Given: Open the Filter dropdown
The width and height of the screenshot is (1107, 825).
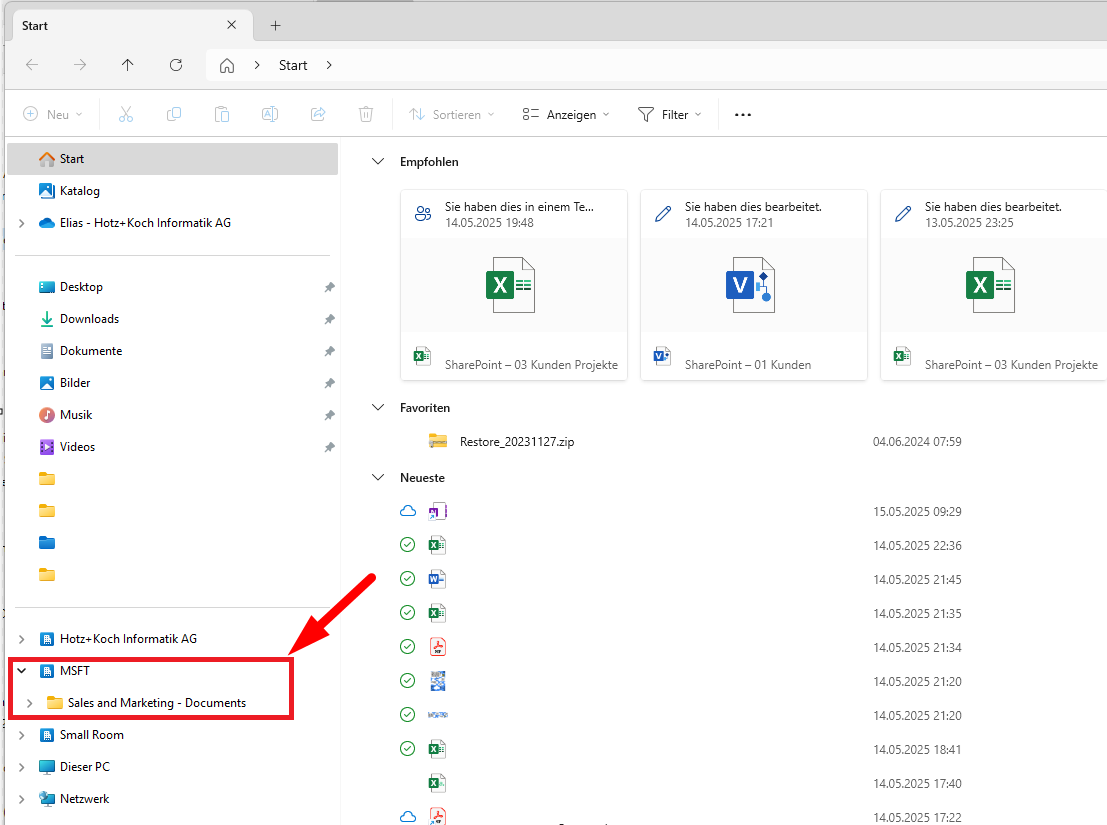Looking at the screenshot, I should [x=669, y=115].
